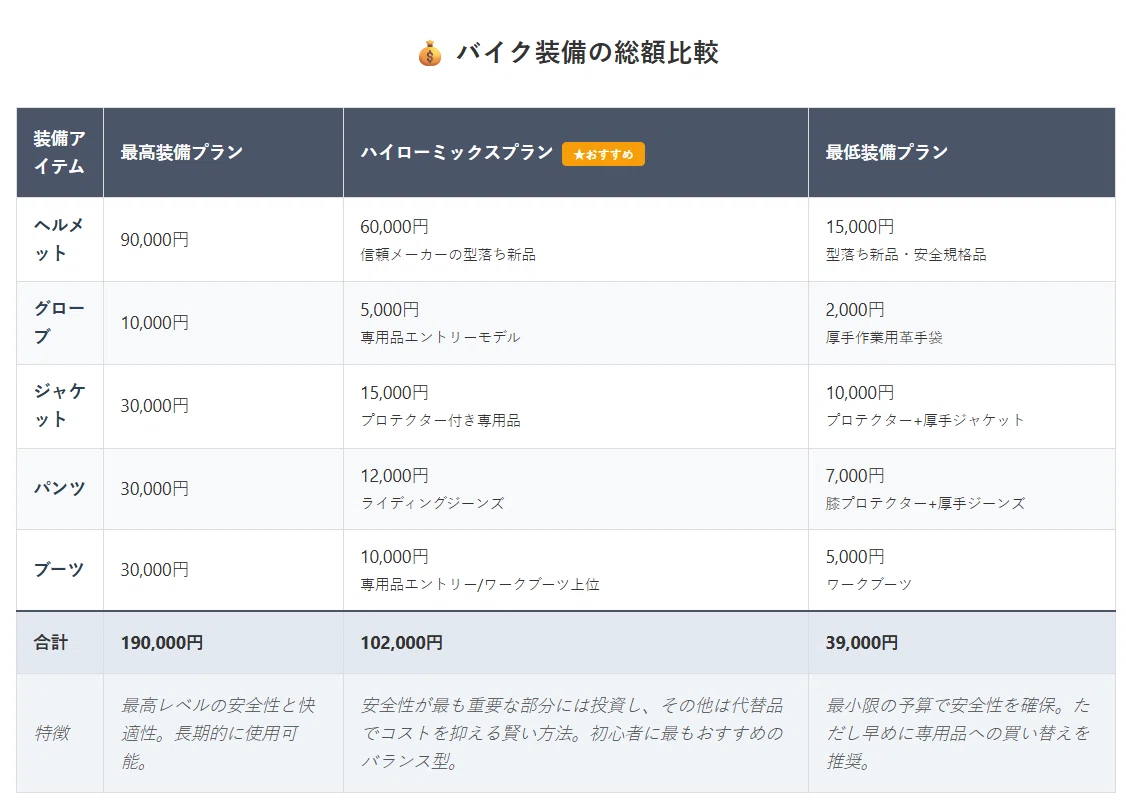The width and height of the screenshot is (1126, 804).
Task: Click 厚手作業用革手袋 description
Action: [x=884, y=337]
